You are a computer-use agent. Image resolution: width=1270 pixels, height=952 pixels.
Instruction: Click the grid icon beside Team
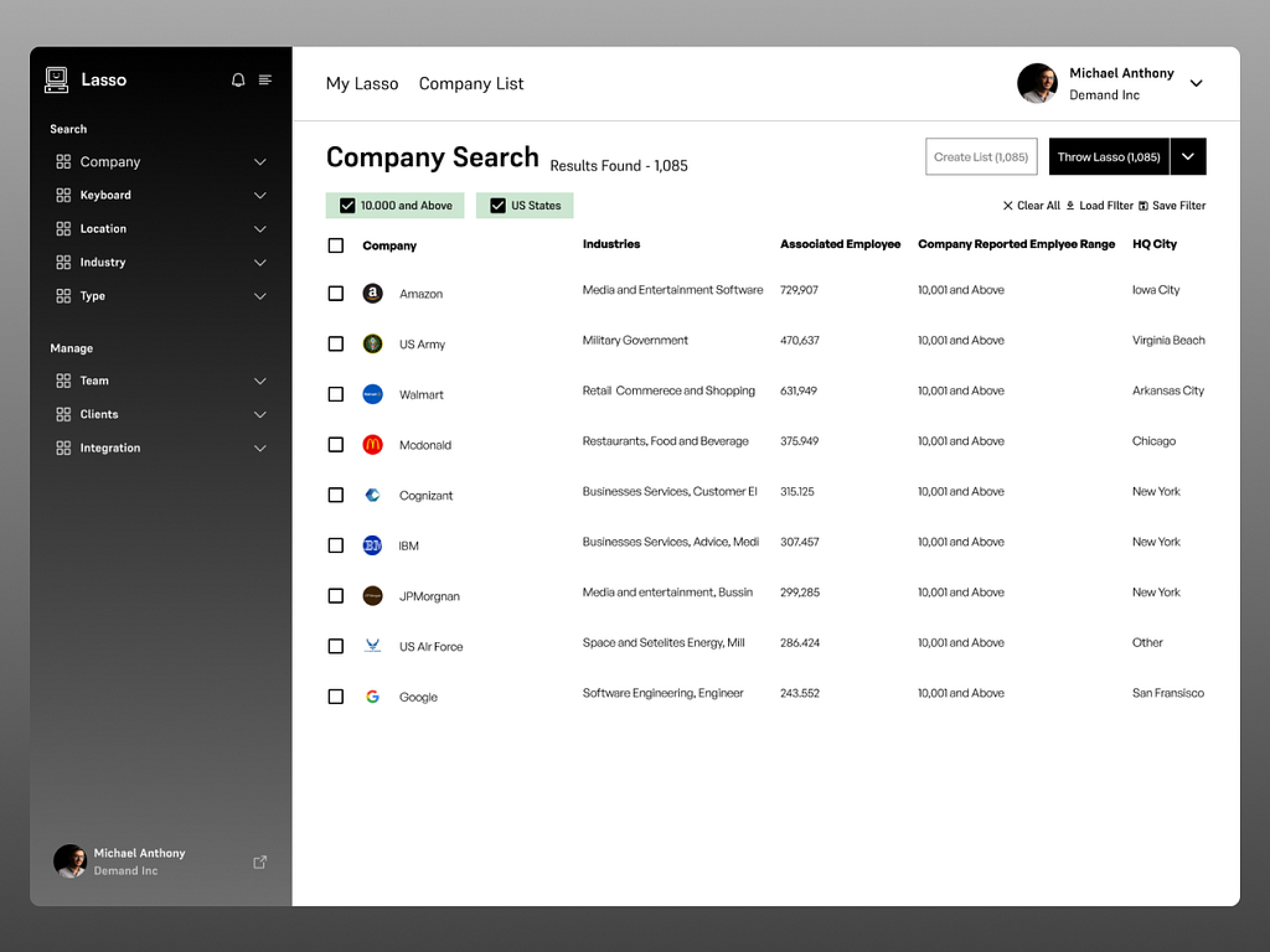tap(63, 381)
